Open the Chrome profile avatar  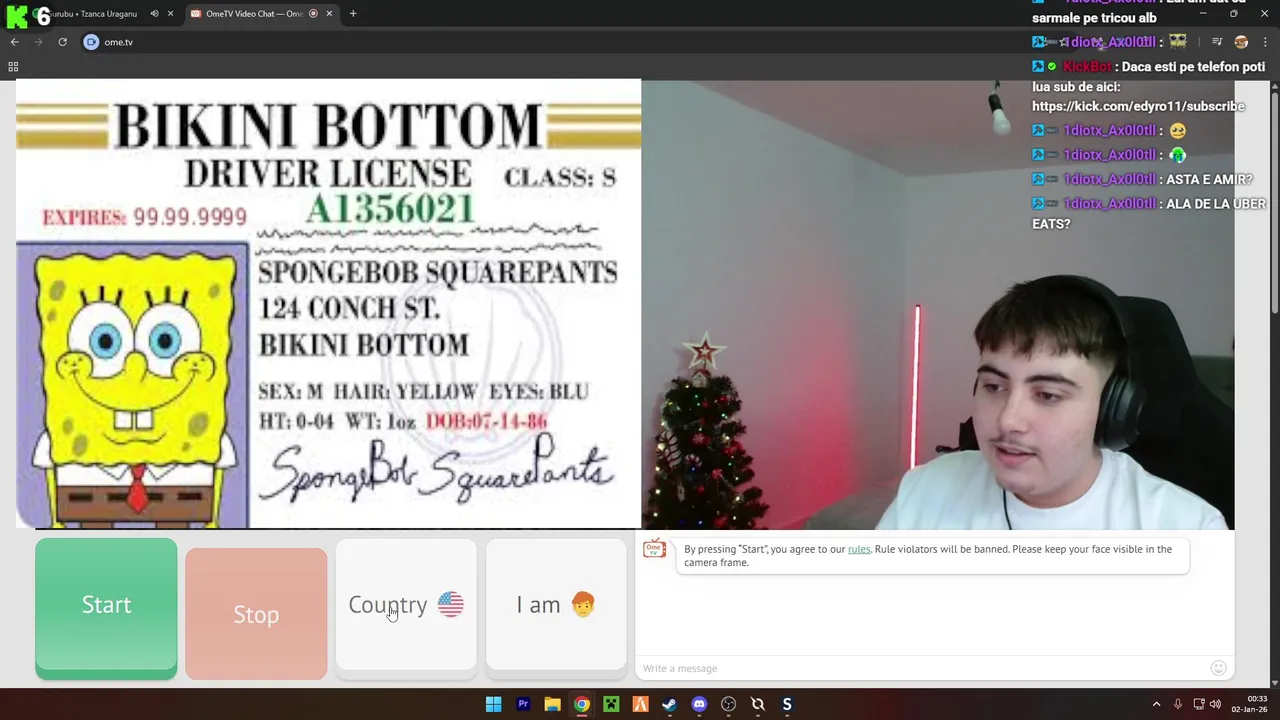(x=1241, y=42)
